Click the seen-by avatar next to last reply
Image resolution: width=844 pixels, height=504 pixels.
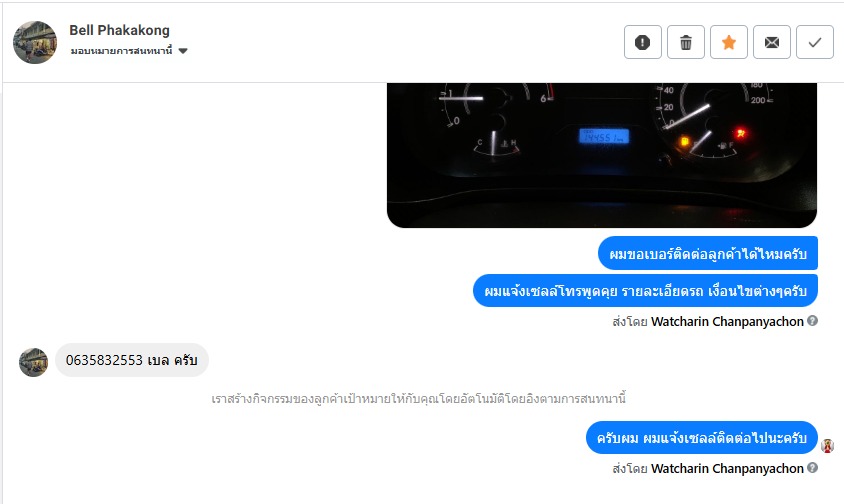click(x=828, y=445)
